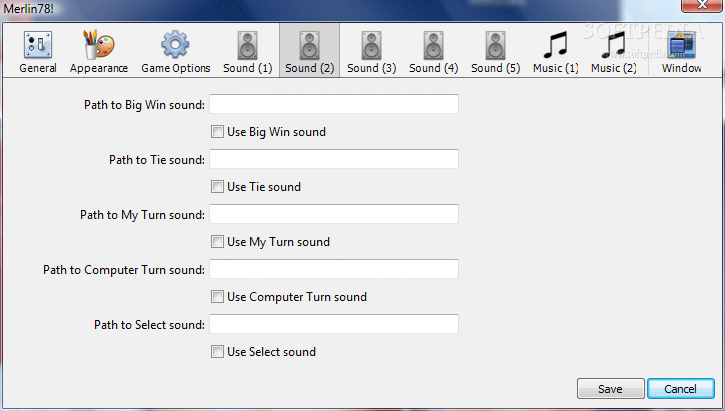Select the Game Options gear icon
The width and height of the screenshot is (725, 411).
pyautogui.click(x=175, y=45)
